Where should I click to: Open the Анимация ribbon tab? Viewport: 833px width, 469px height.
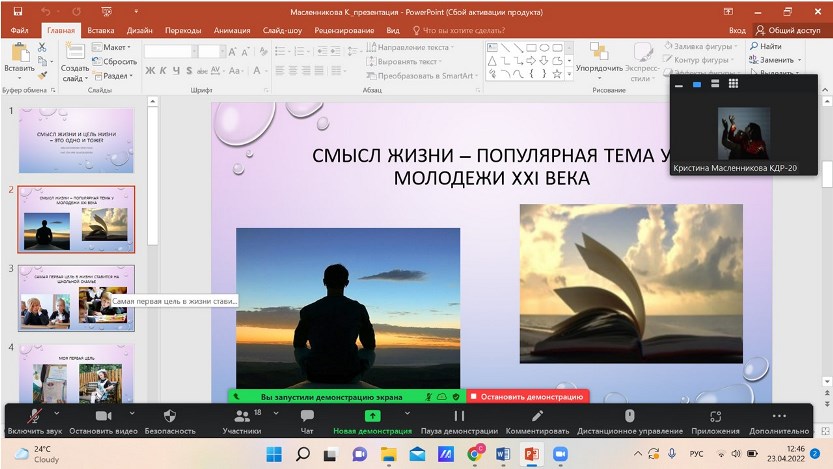click(x=232, y=31)
